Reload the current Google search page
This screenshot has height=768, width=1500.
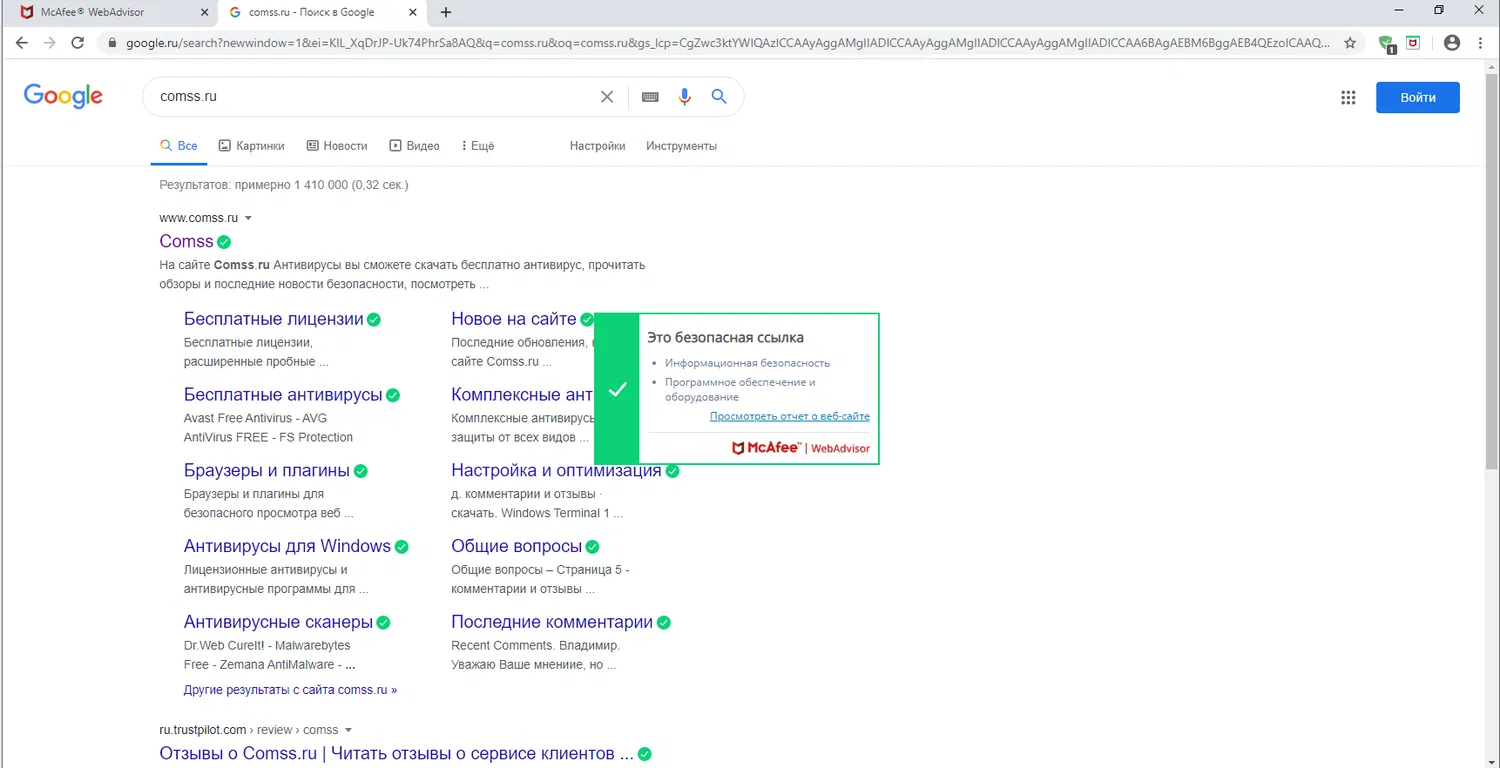(77, 43)
